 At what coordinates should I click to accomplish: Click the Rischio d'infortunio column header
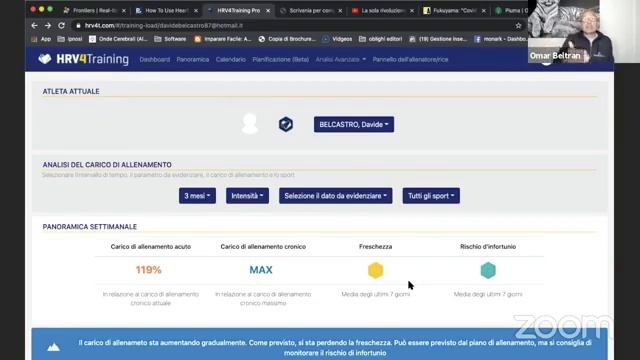(x=488, y=247)
